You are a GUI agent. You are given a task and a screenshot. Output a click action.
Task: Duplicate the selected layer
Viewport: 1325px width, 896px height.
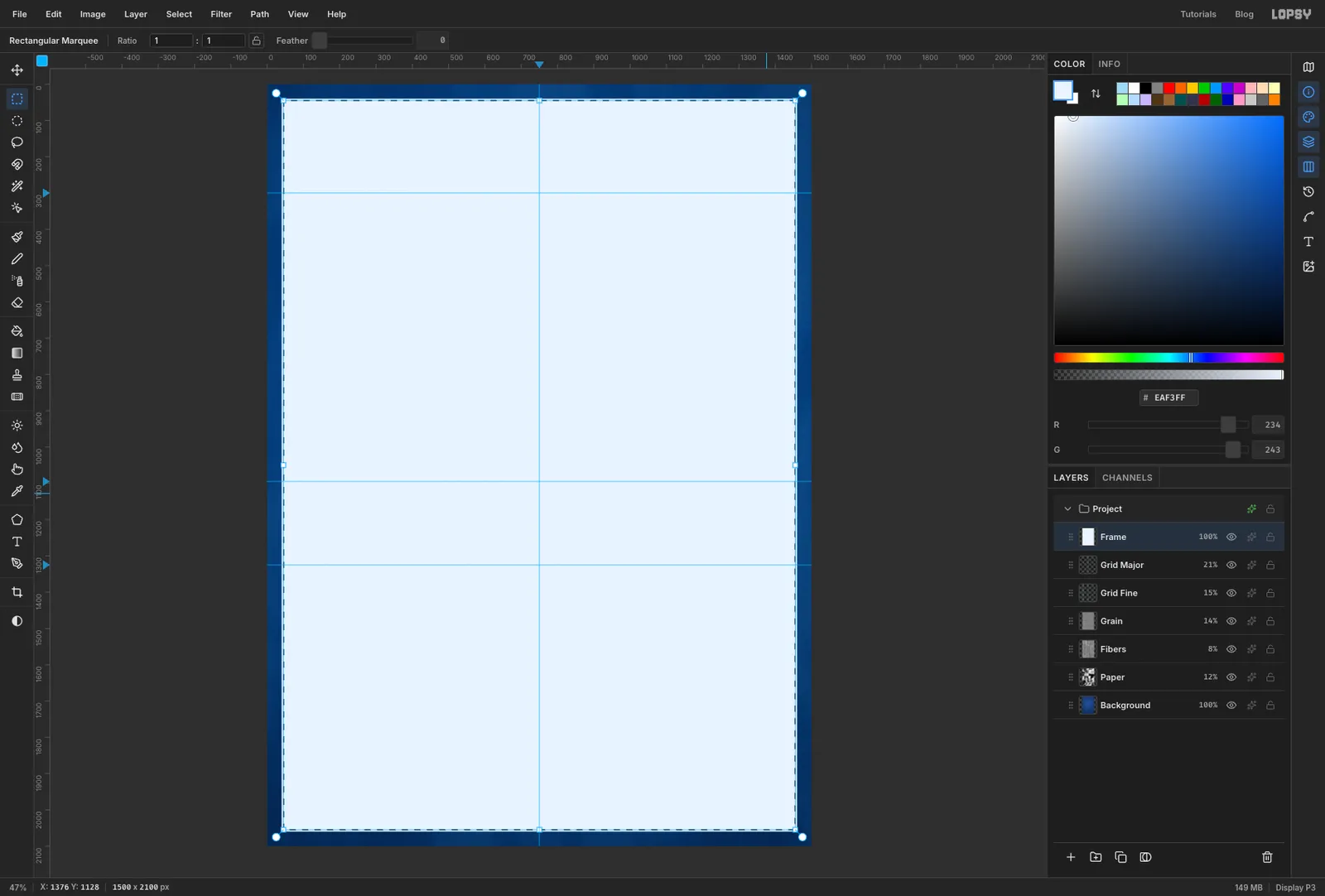1120,857
